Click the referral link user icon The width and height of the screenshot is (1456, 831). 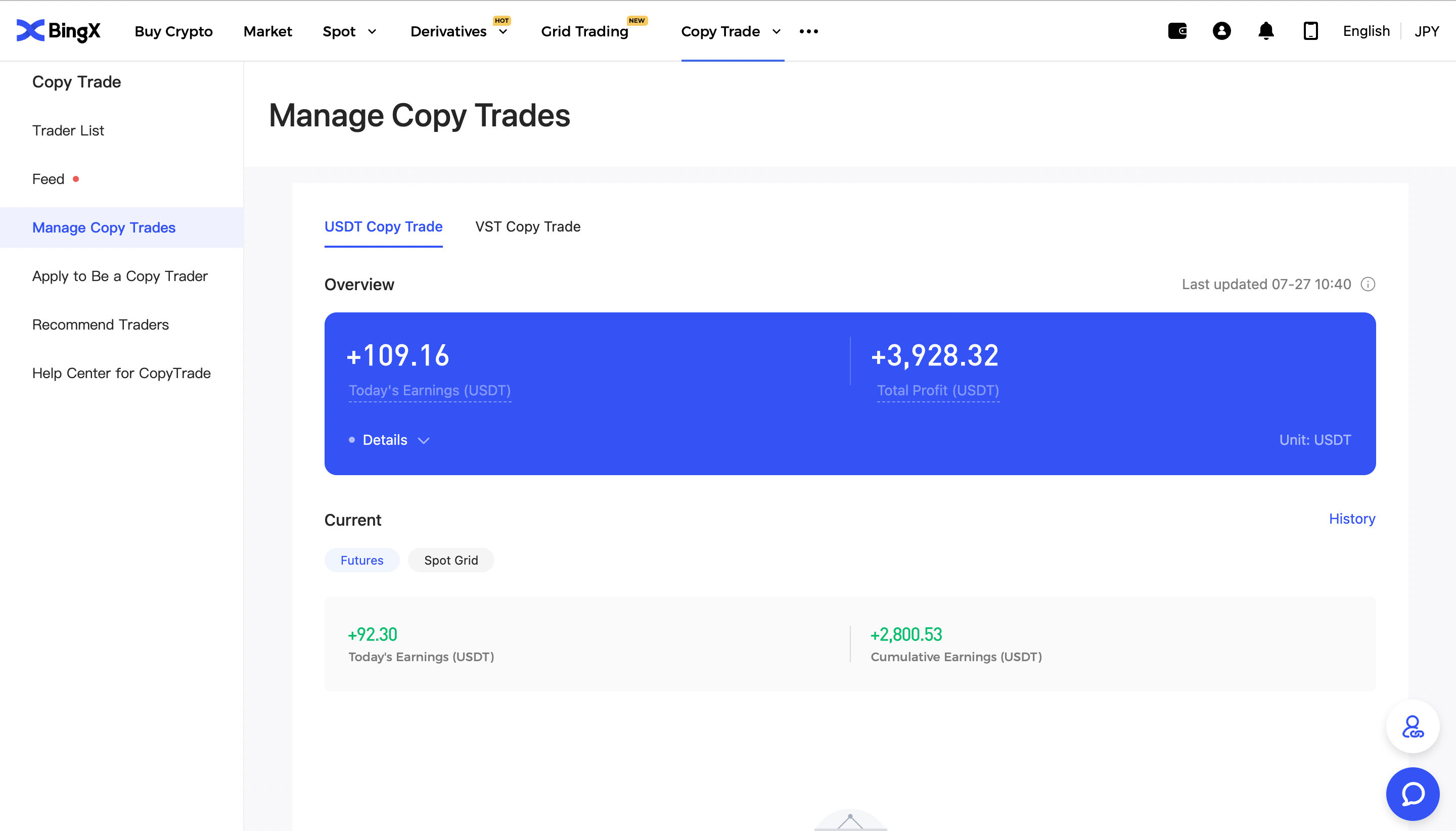coord(1413,726)
